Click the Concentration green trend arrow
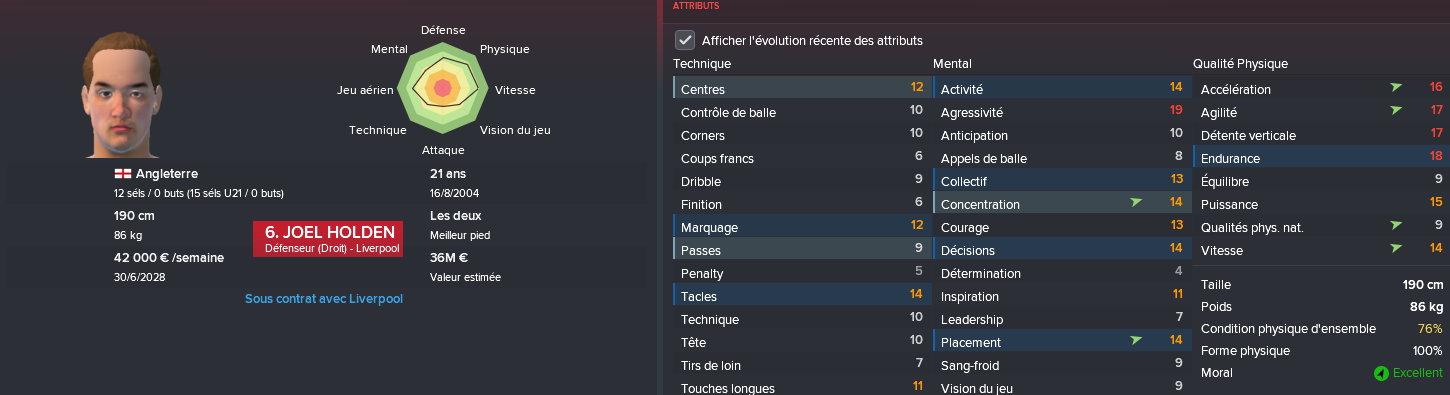This screenshot has height=395, width=1450. [x=1135, y=203]
